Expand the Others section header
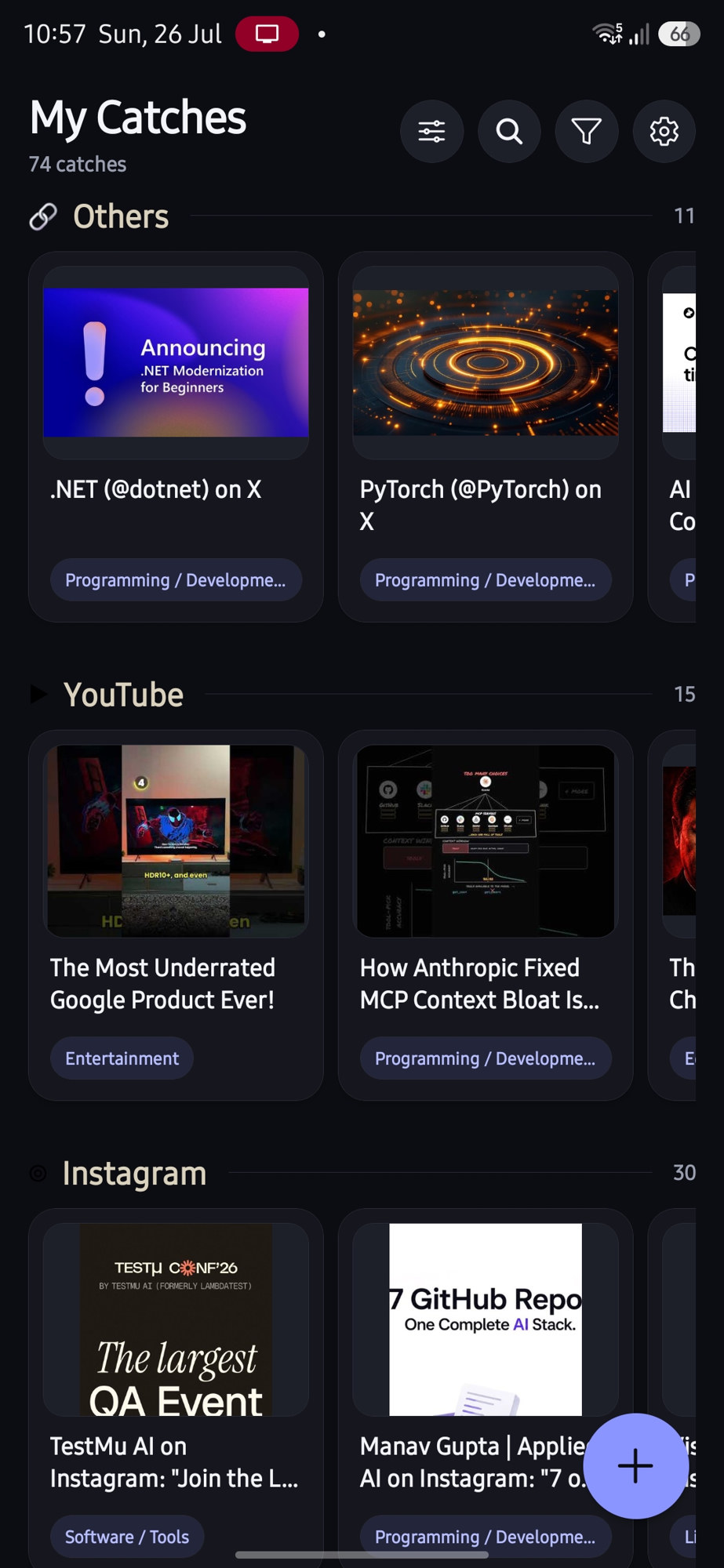 click(x=121, y=216)
